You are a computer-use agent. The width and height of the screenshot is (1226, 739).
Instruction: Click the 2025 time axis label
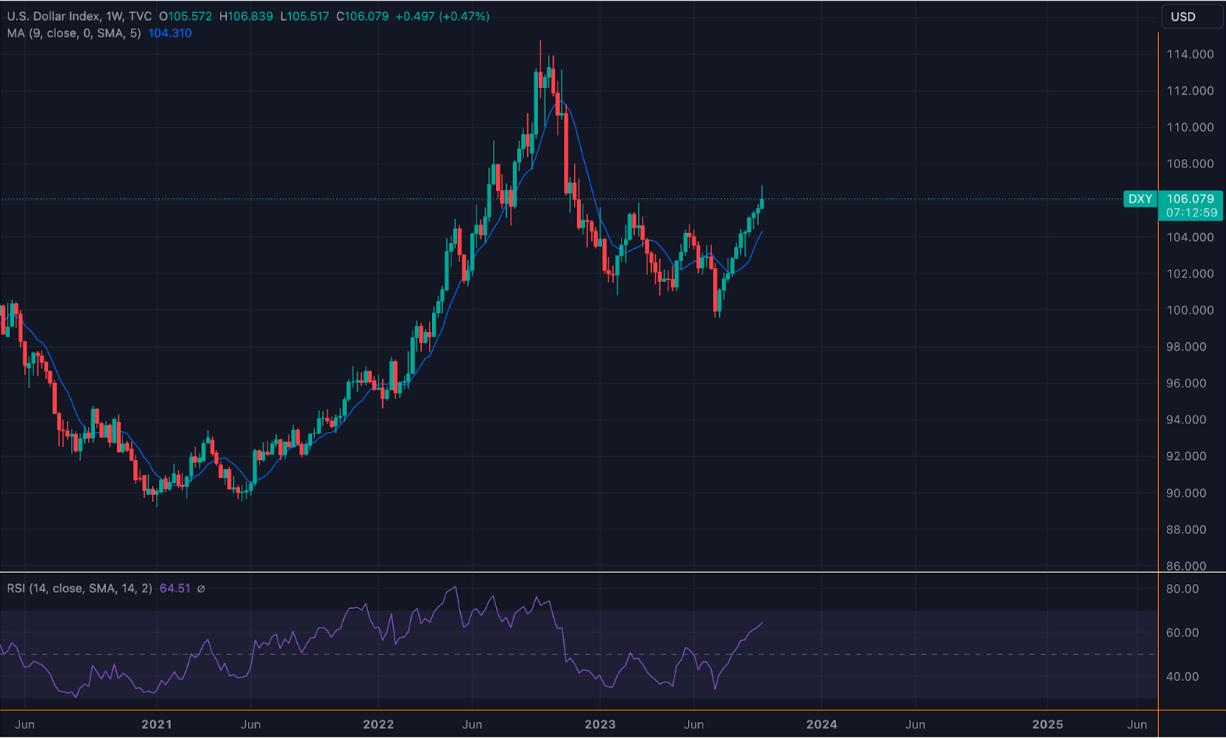[x=1048, y=724]
